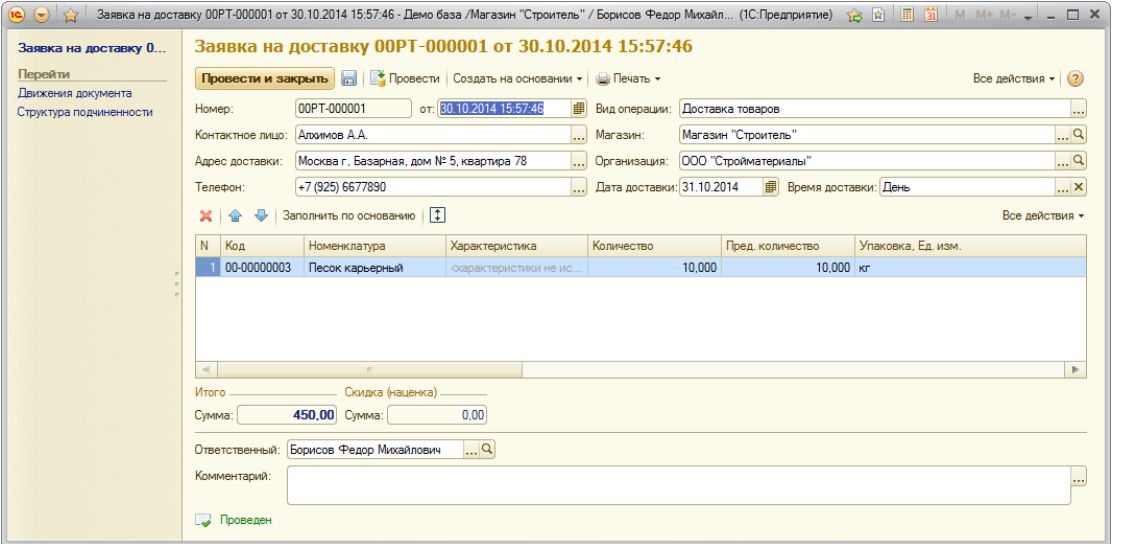
Task: Select the code cell 00-00000003
Action: 262,268
